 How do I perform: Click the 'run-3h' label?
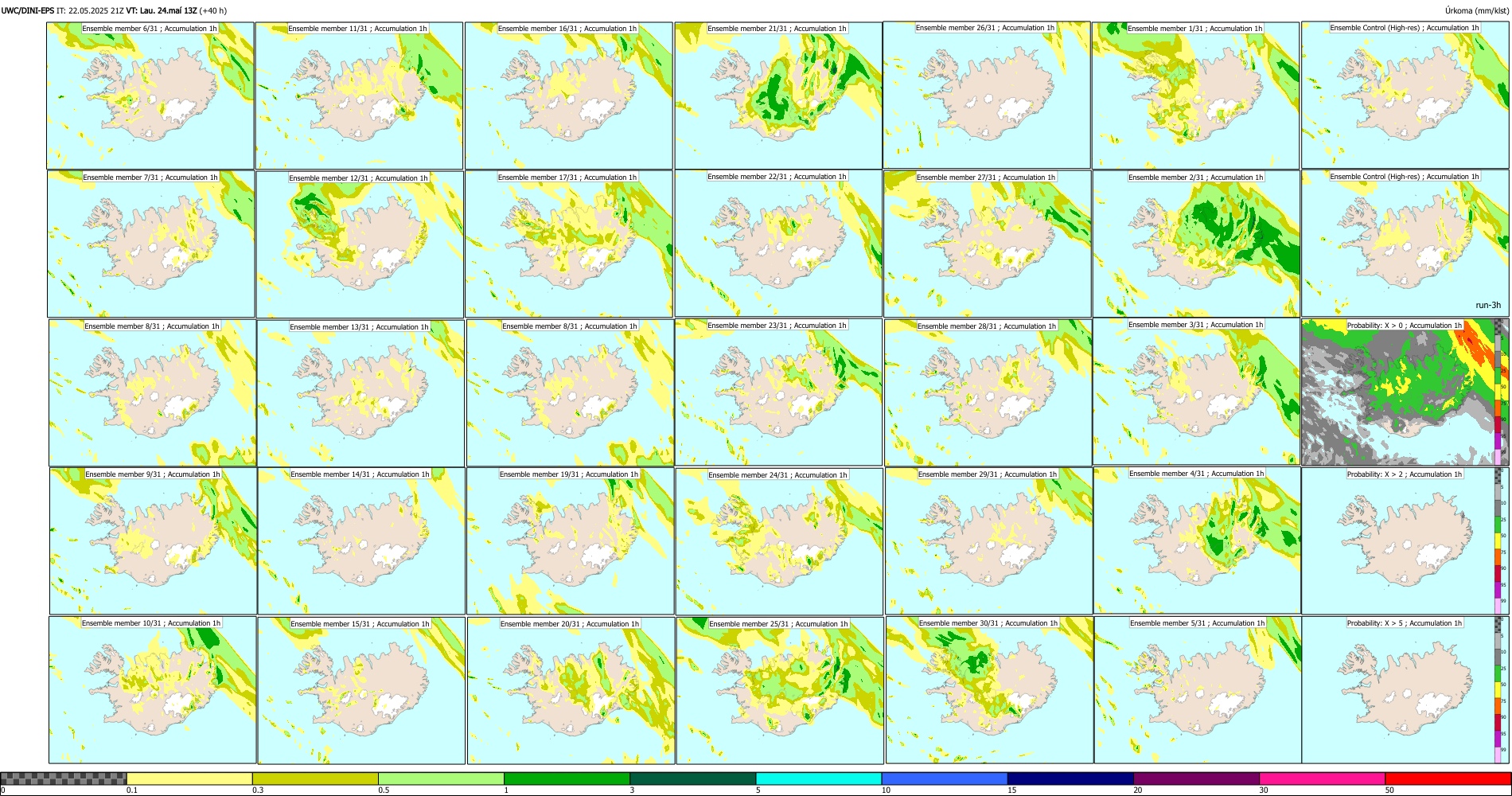coord(1488,305)
